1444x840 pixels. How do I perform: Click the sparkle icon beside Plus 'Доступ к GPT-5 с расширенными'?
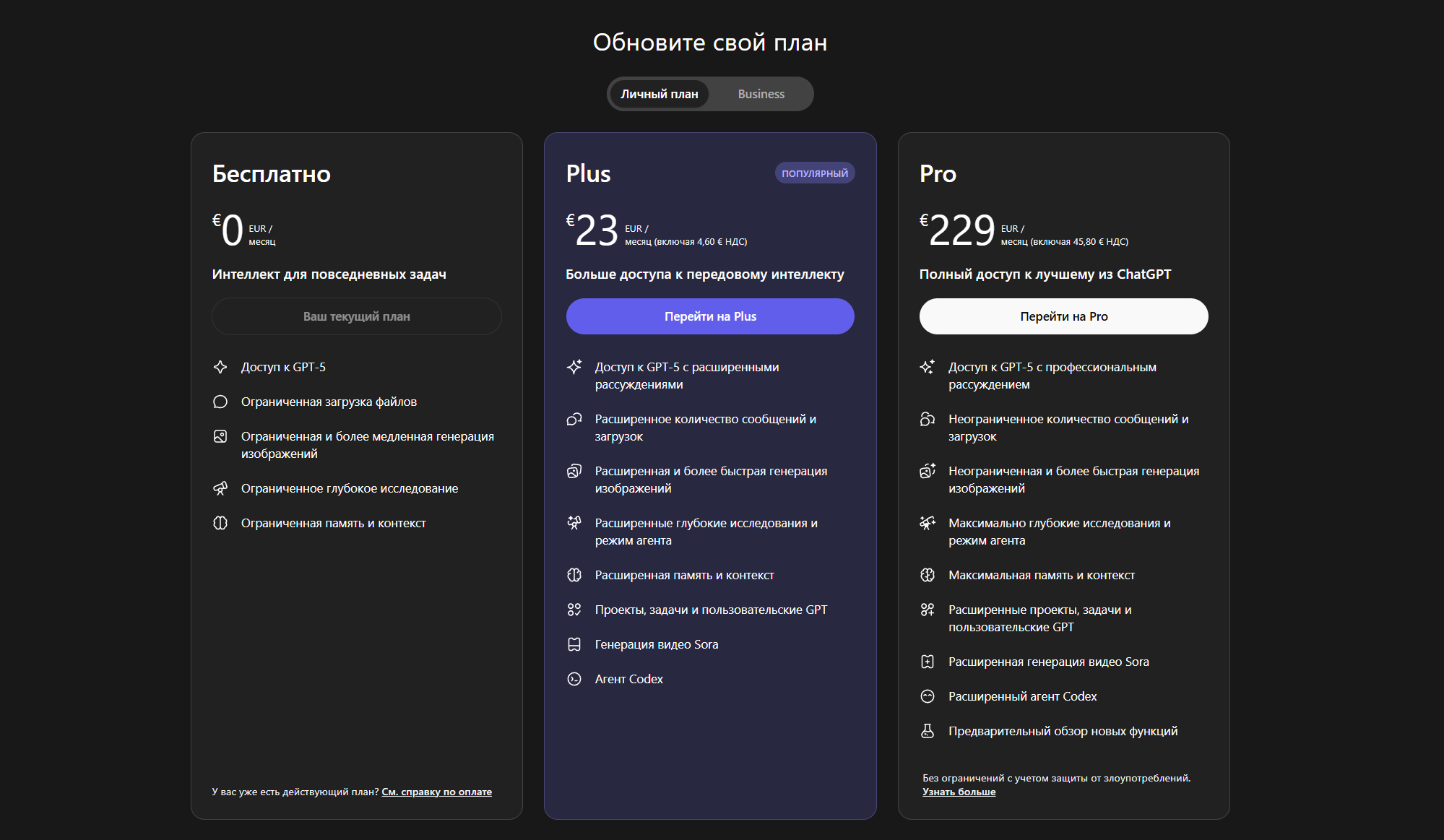click(x=574, y=367)
